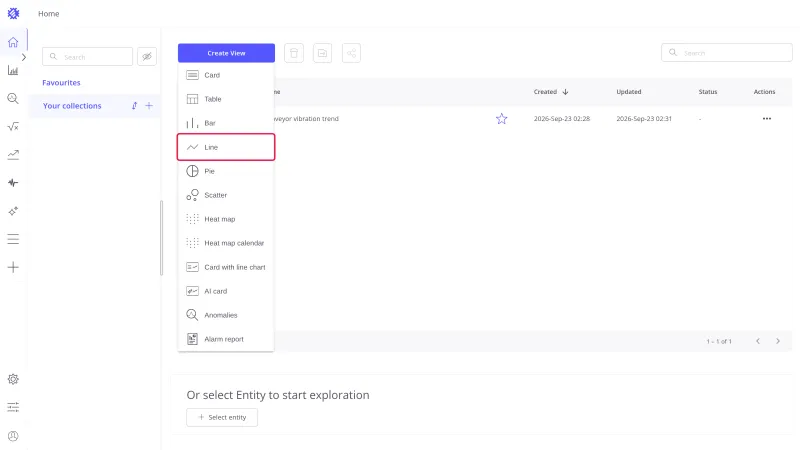800x450 pixels.
Task: Click the Updated column header
Action: (629, 92)
